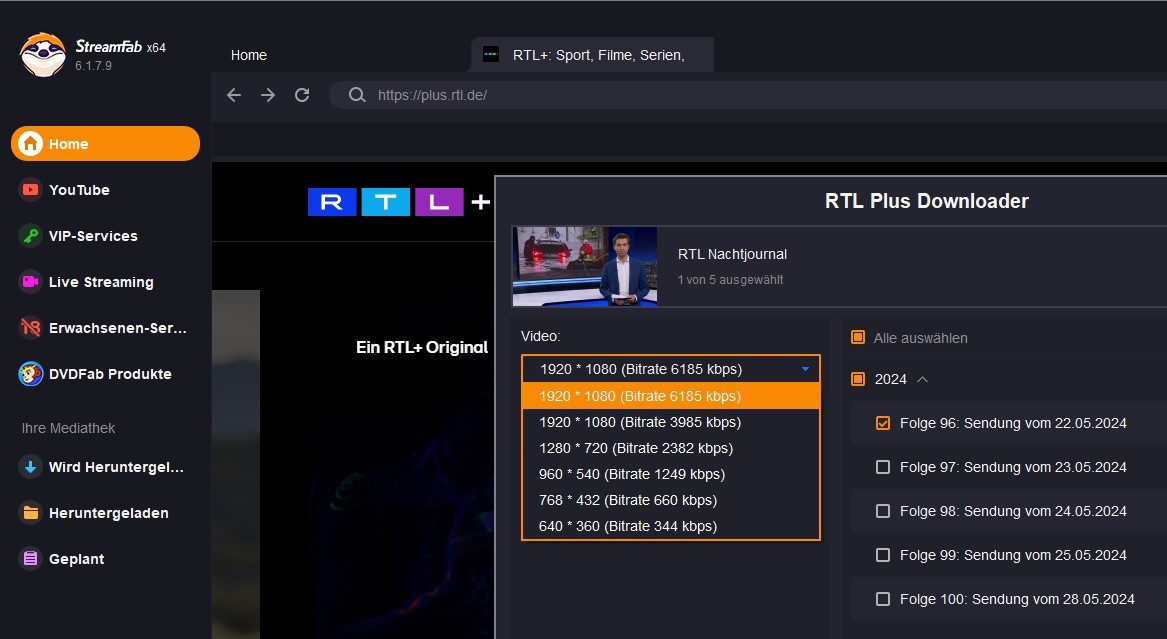Choose 1280 * 720 (Bitrate 2382 kbps)

click(635, 448)
